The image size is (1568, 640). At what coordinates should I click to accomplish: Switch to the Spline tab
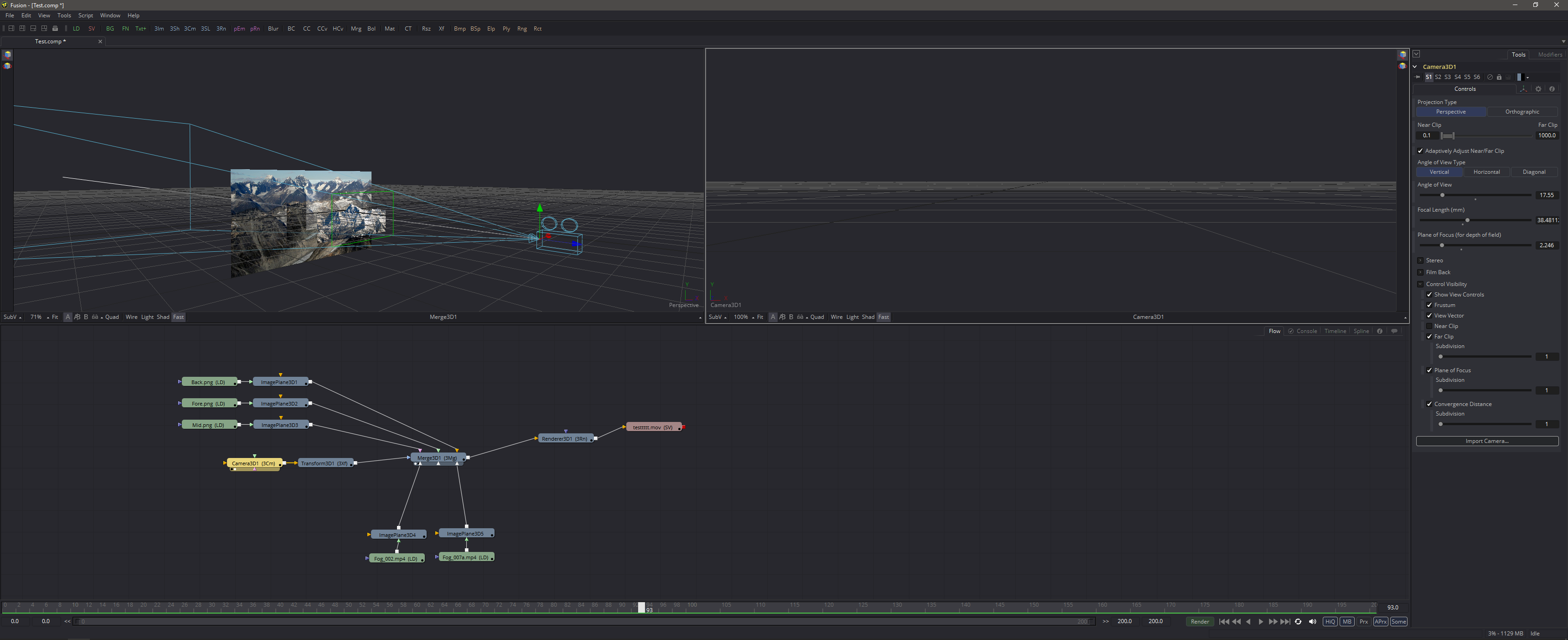(x=1361, y=331)
